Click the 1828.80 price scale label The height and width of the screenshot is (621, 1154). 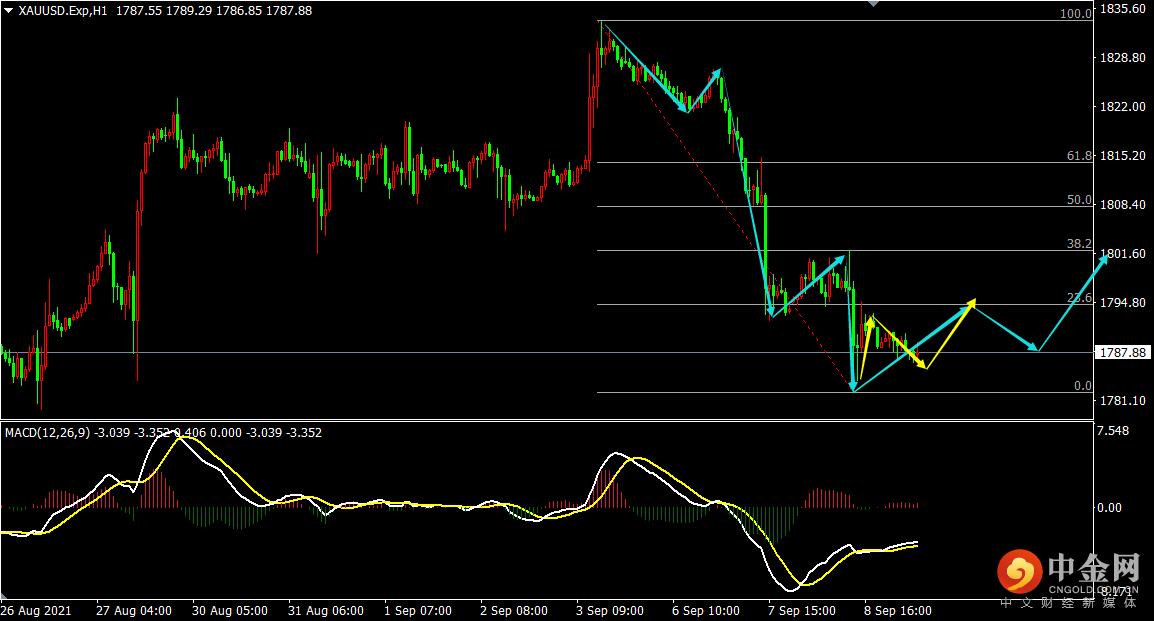1122,57
